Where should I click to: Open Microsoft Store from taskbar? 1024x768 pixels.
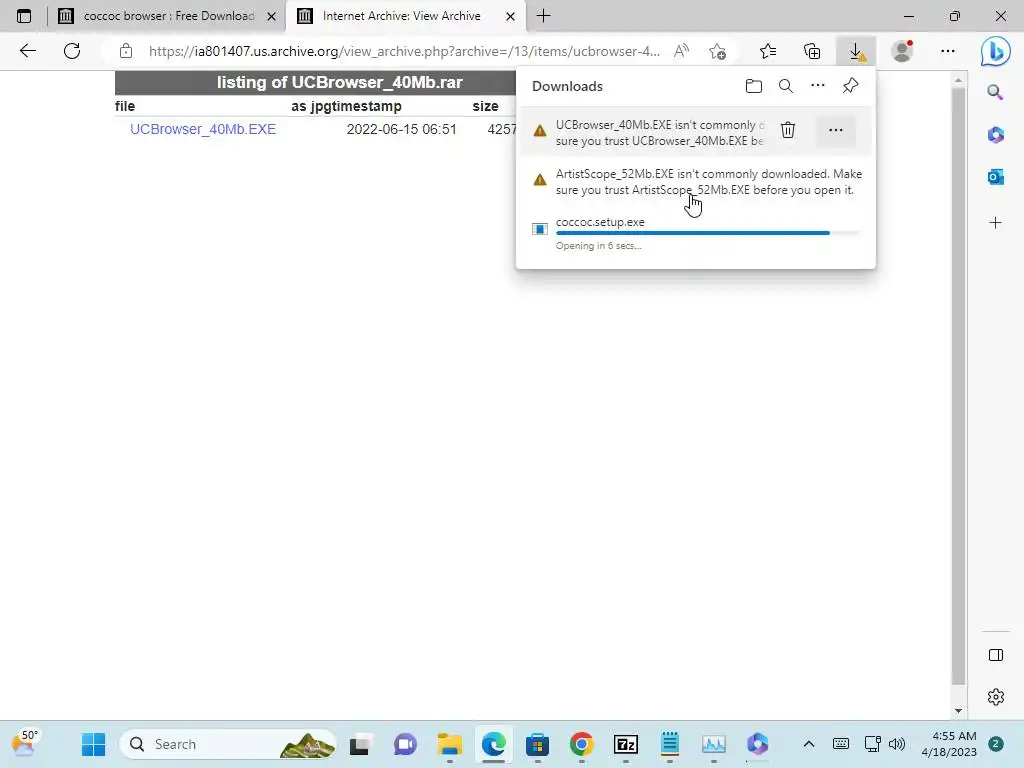(x=537, y=744)
